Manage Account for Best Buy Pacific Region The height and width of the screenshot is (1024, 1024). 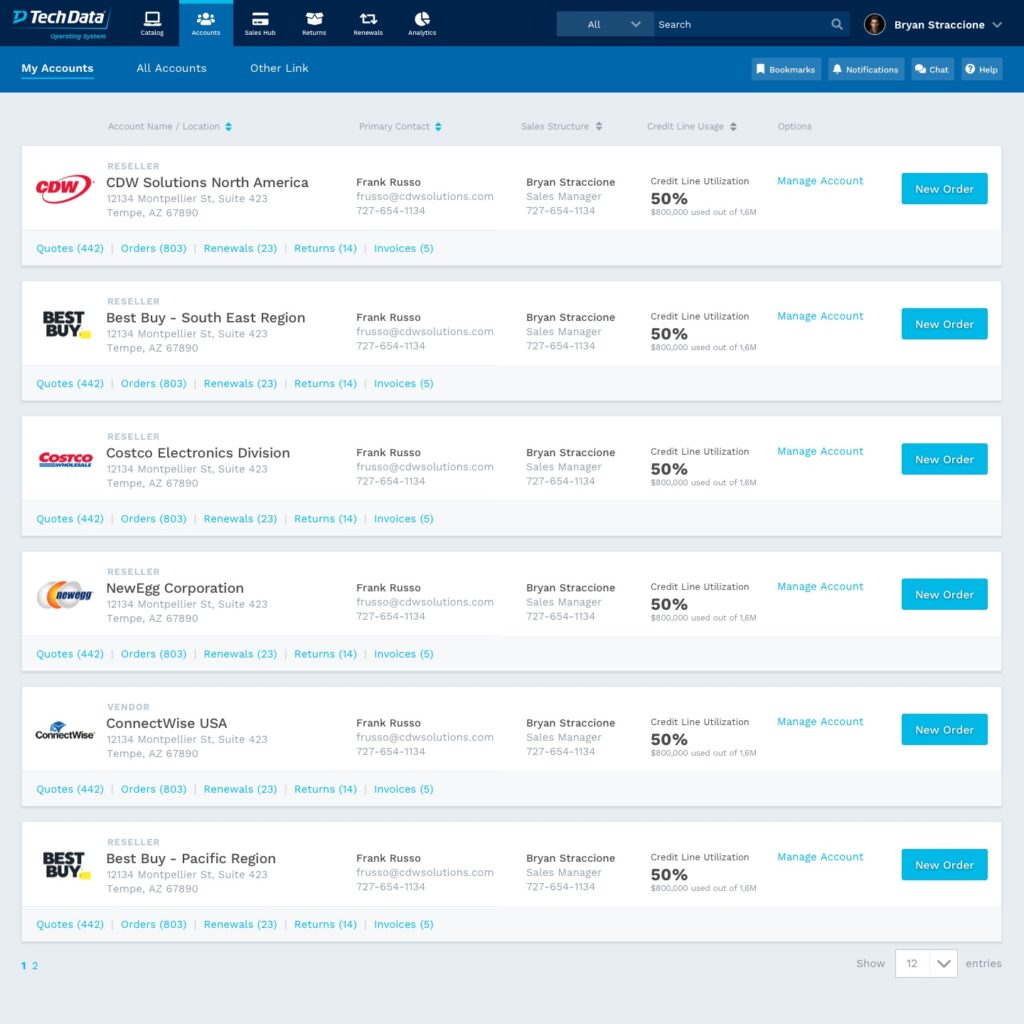click(x=820, y=857)
